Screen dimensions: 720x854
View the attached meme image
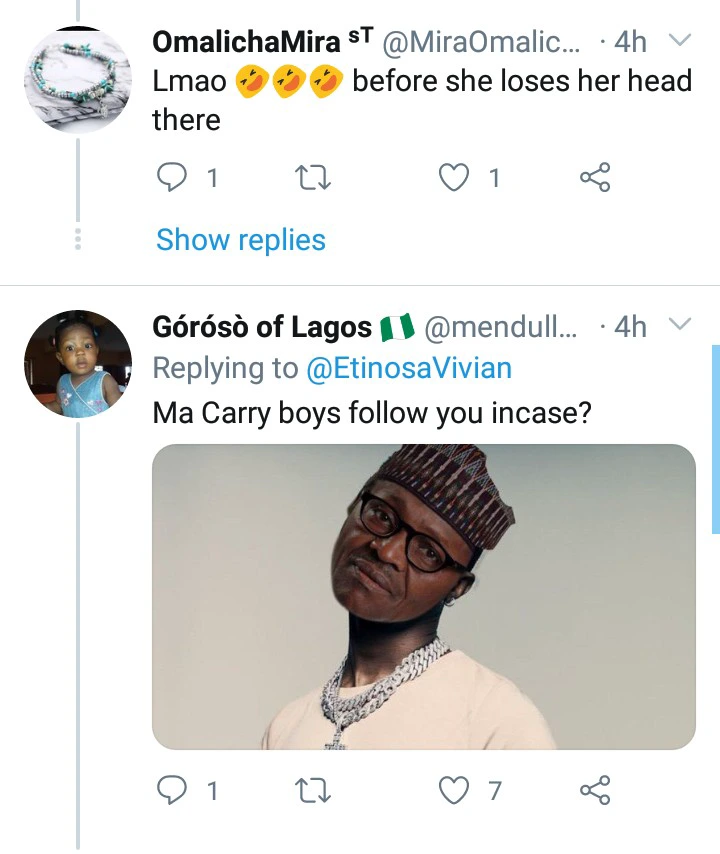click(x=423, y=596)
